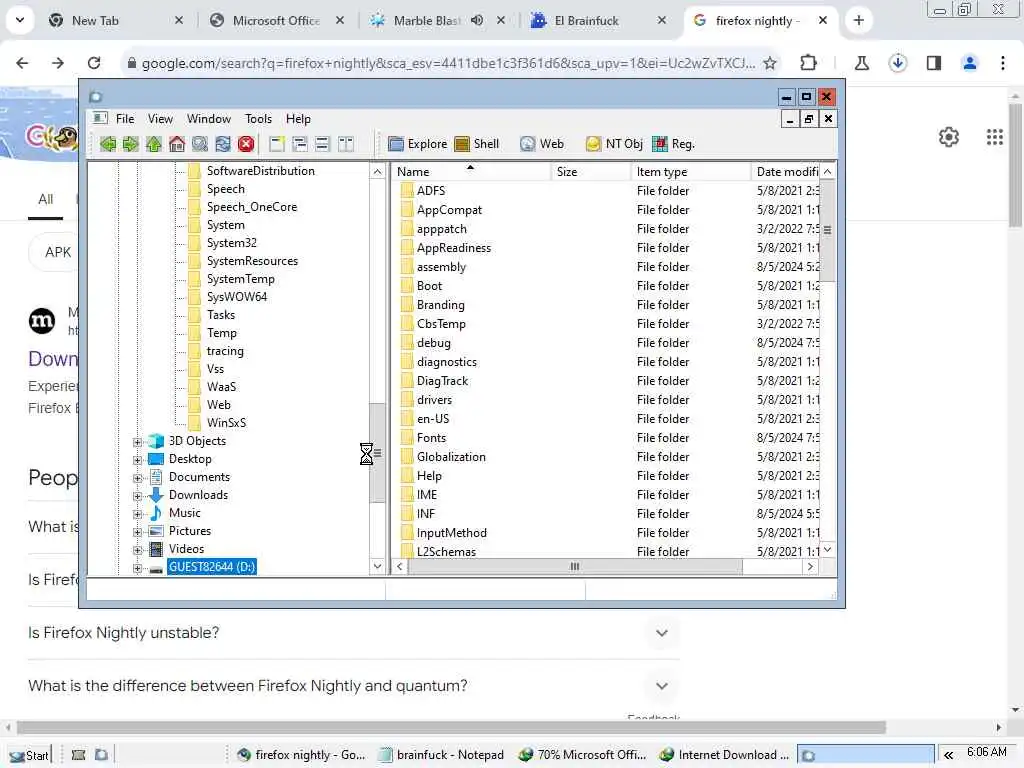Screen dimensions: 1024x768
Task: Expand the Pictures tree node
Action: (137, 532)
